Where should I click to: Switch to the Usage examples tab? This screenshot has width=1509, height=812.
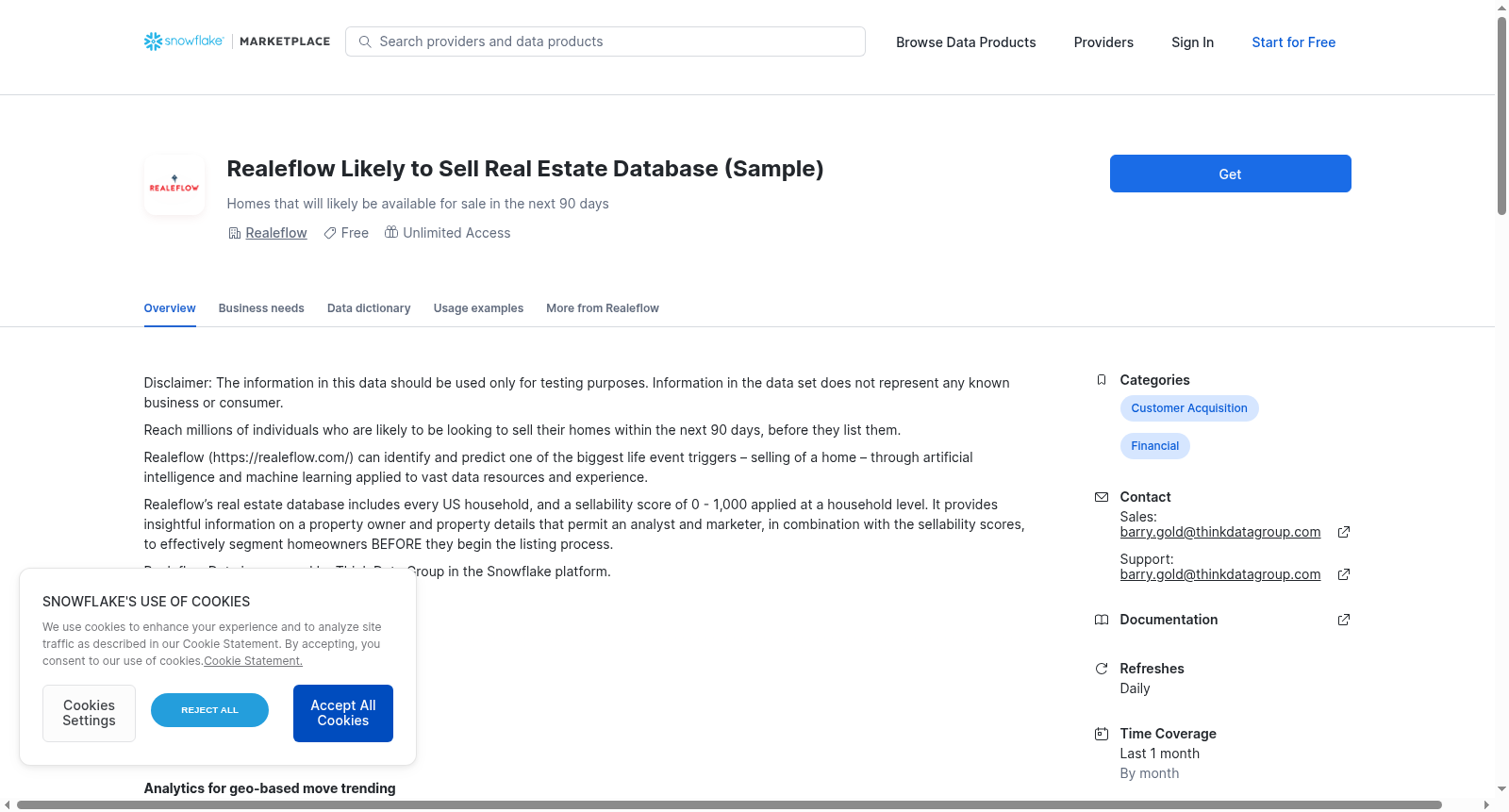tap(478, 308)
